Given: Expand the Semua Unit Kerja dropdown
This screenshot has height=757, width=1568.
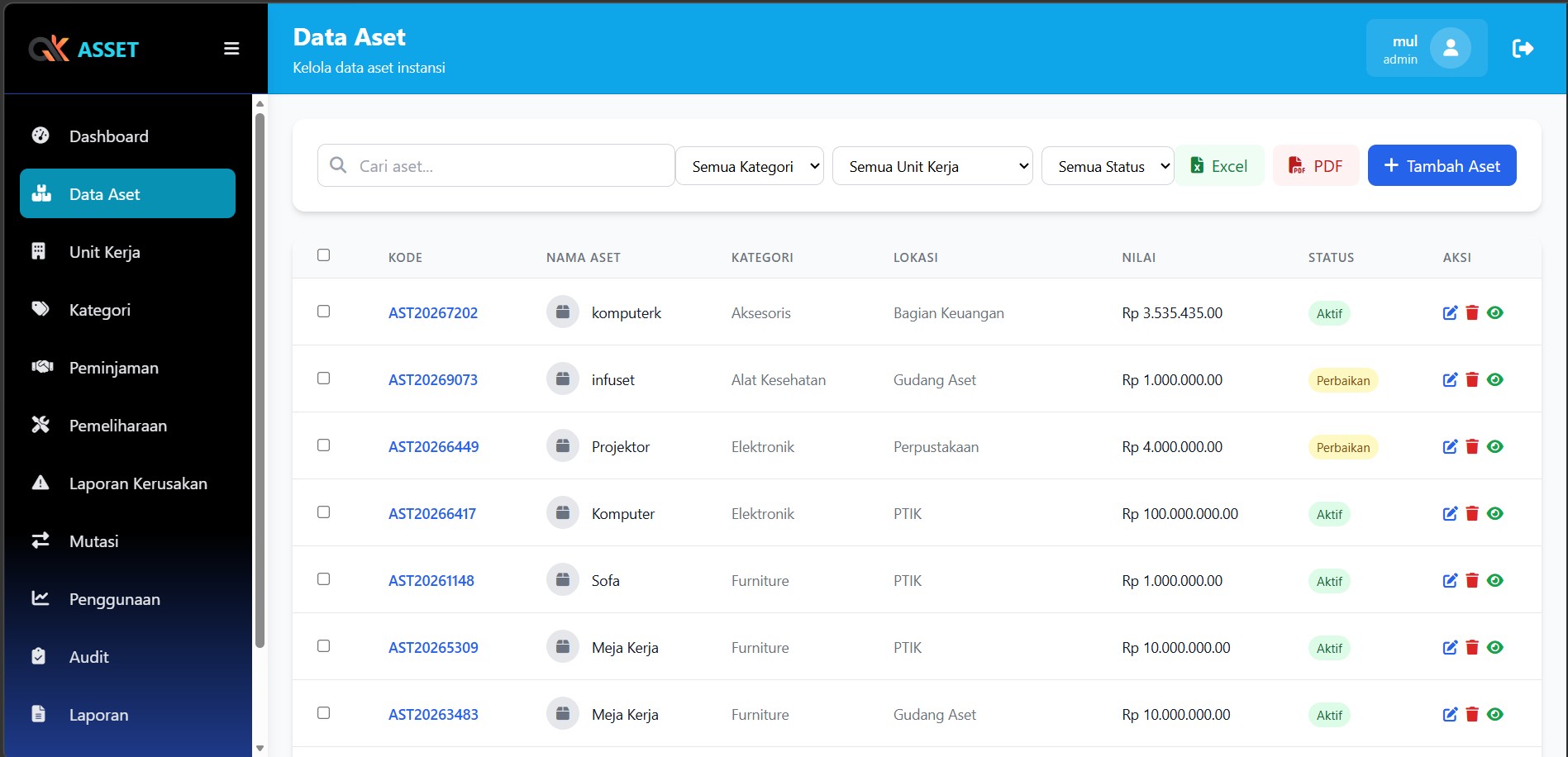Looking at the screenshot, I should 932,166.
